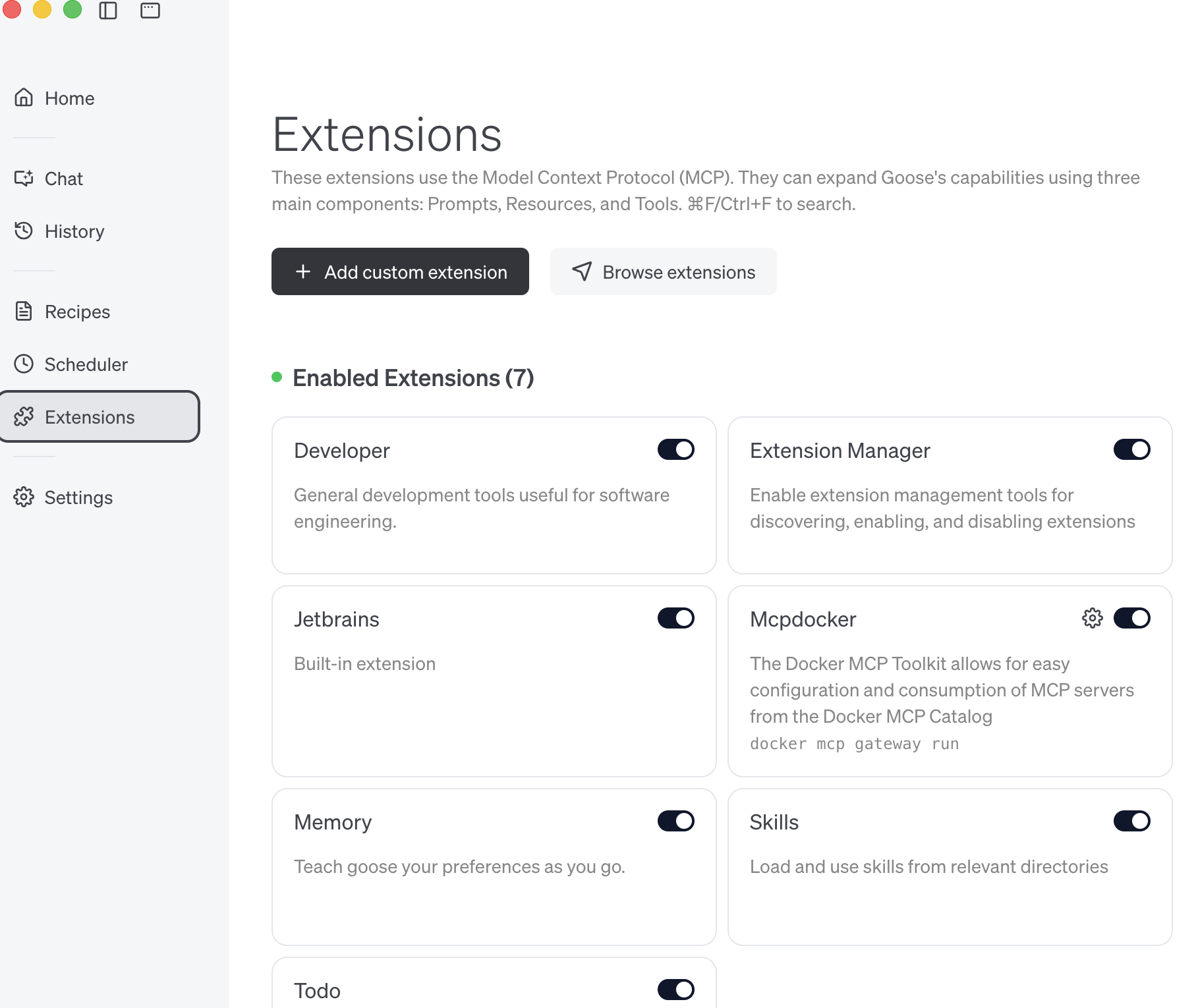This screenshot has height=1008, width=1198.
Task: Click the Home house icon in sidebar
Action: point(24,98)
